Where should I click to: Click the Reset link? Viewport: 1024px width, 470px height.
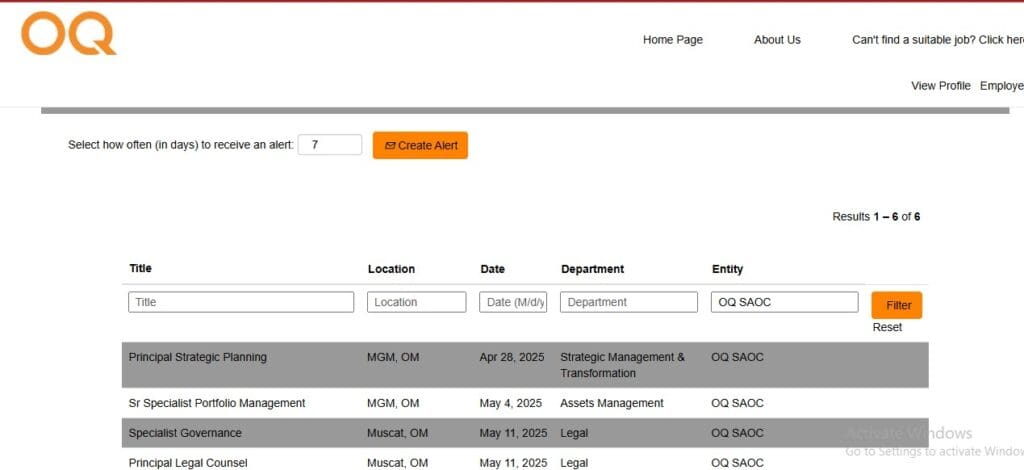coord(887,327)
